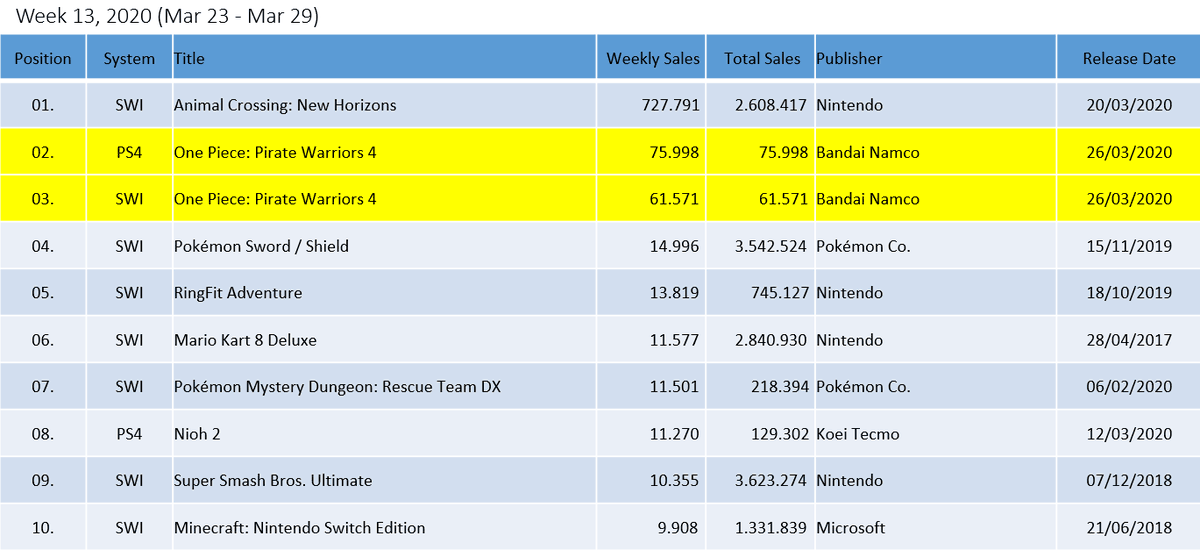The image size is (1200, 550).
Task: Click total sales 3.623.274
Action: [x=771, y=481]
